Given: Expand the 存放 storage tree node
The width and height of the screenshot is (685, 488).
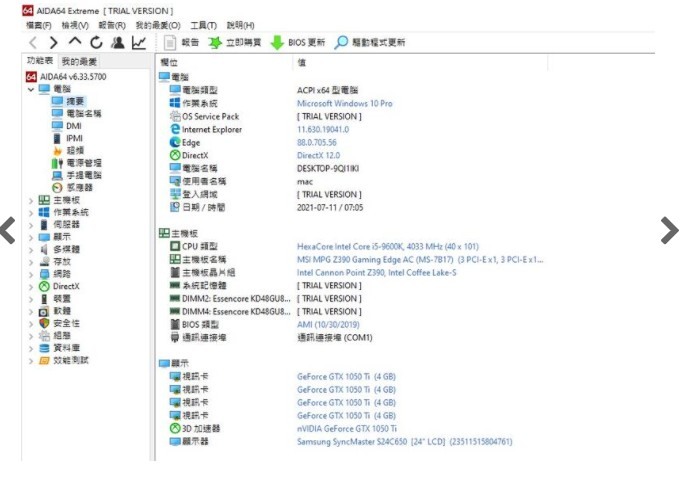Looking at the screenshot, I should click(31, 263).
